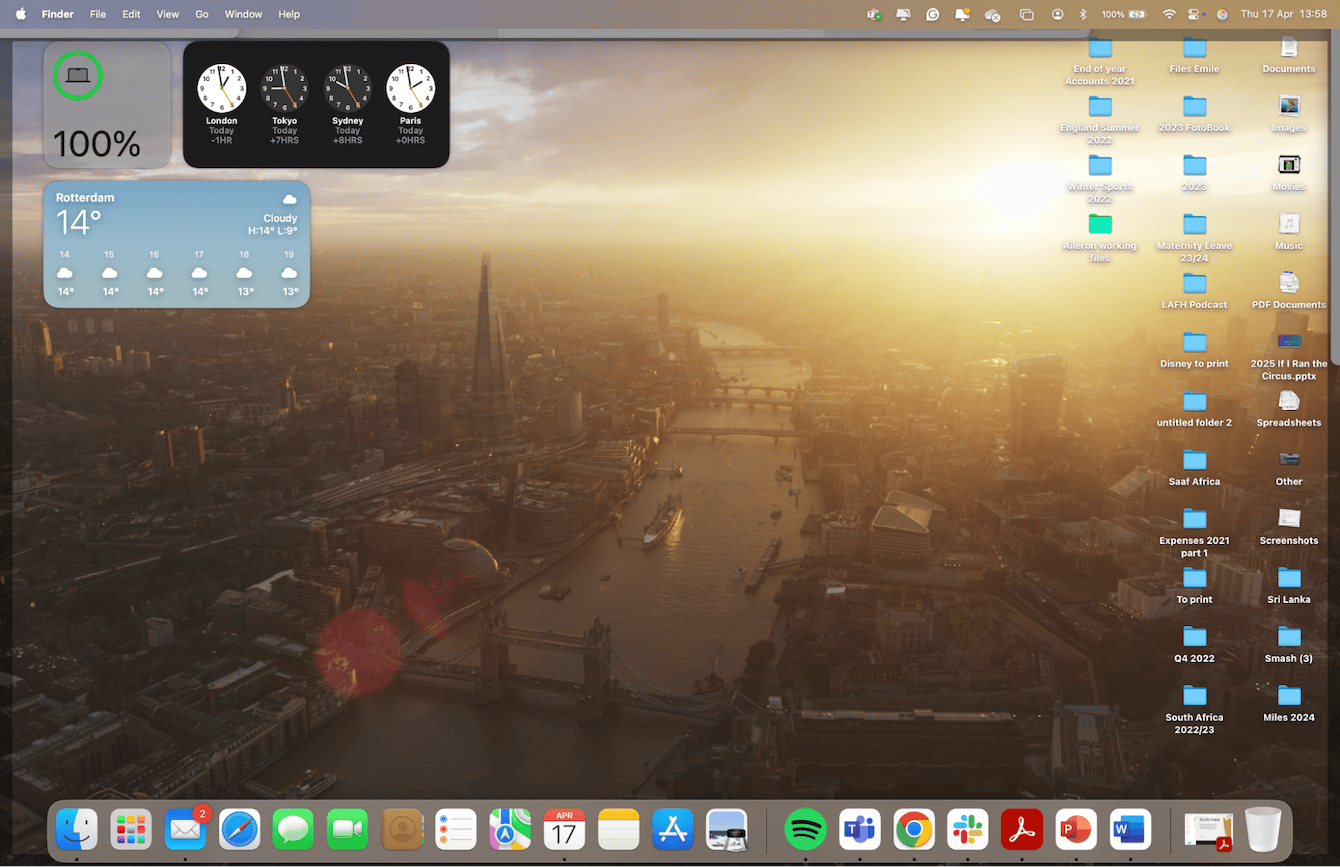
Task: Open Mail showing 2 unread messages
Action: click(184, 829)
